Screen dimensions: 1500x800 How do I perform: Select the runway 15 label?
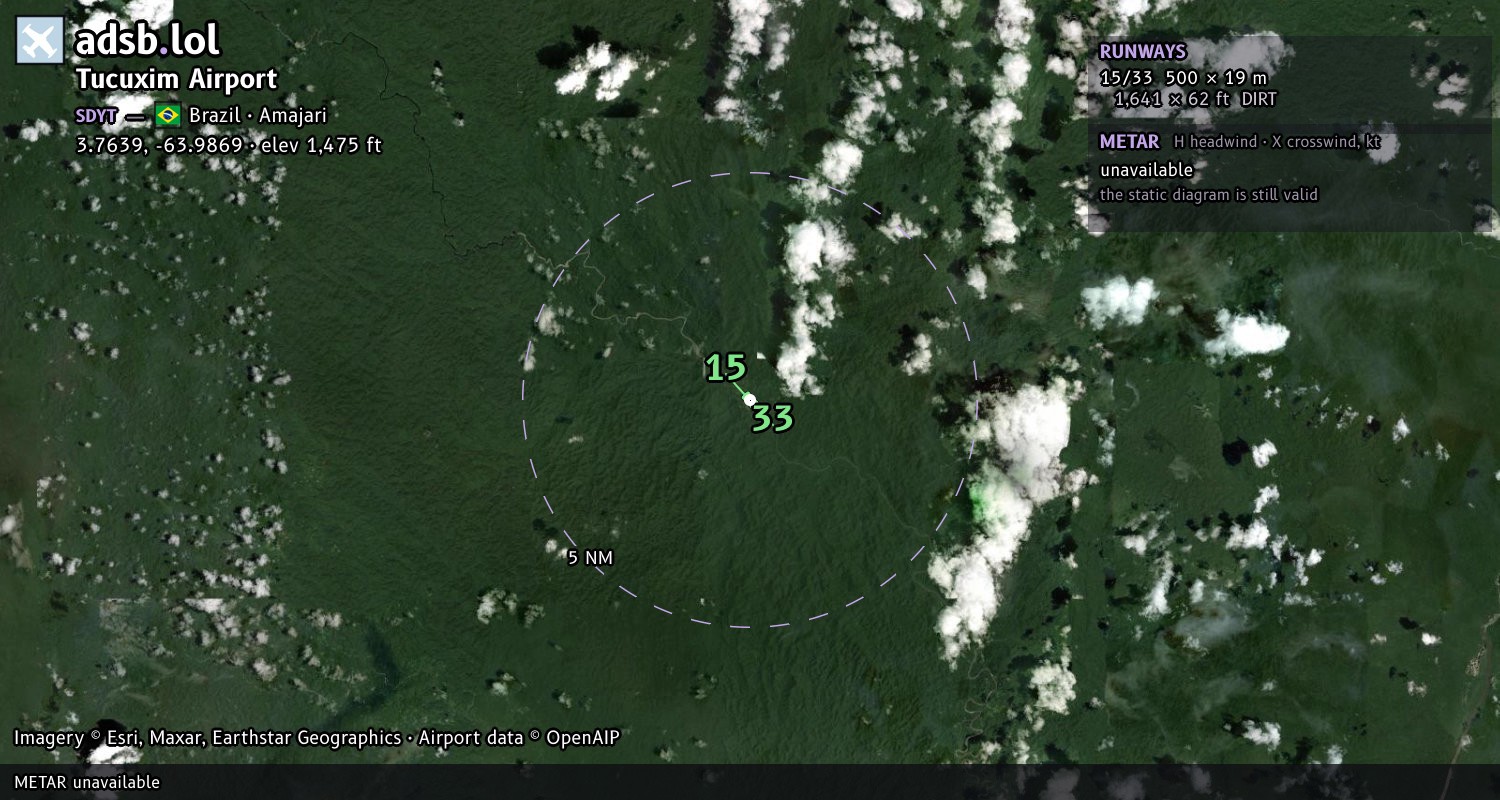[x=726, y=368]
